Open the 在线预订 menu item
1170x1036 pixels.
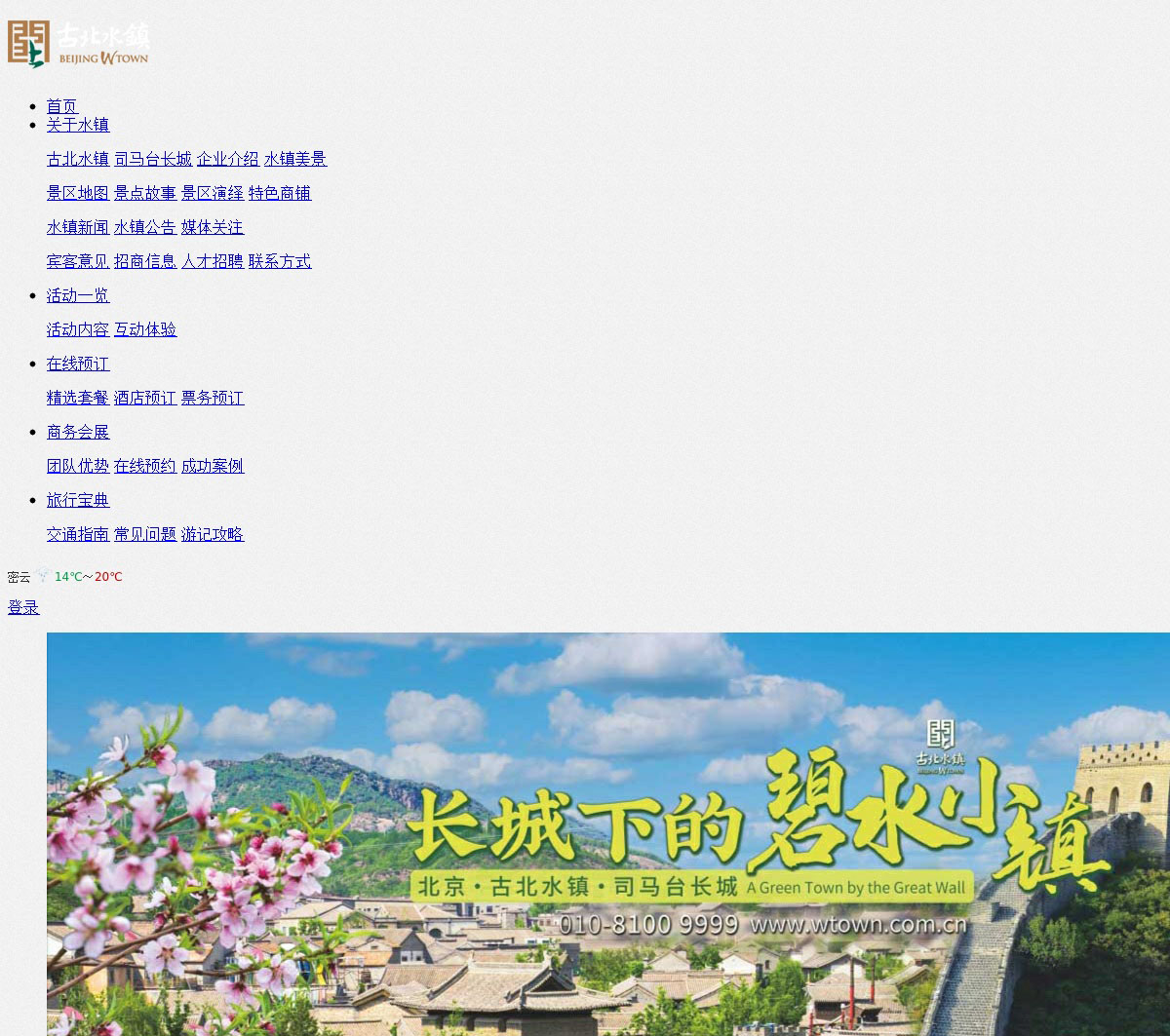click(x=78, y=364)
